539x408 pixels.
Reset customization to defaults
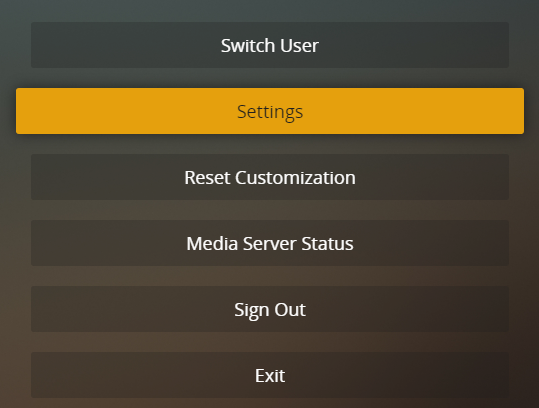pos(270,177)
